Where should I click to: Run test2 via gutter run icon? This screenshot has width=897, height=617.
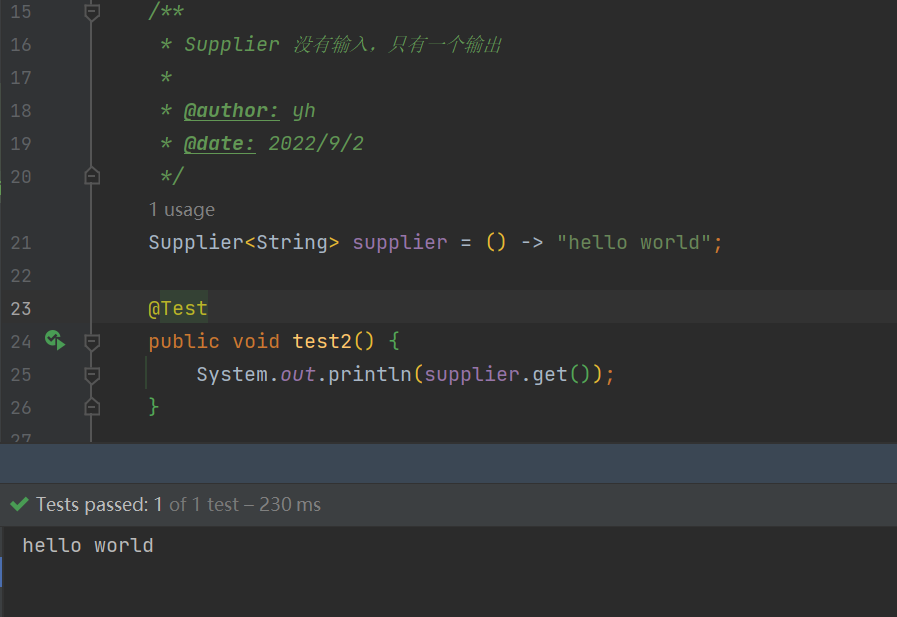(55, 340)
